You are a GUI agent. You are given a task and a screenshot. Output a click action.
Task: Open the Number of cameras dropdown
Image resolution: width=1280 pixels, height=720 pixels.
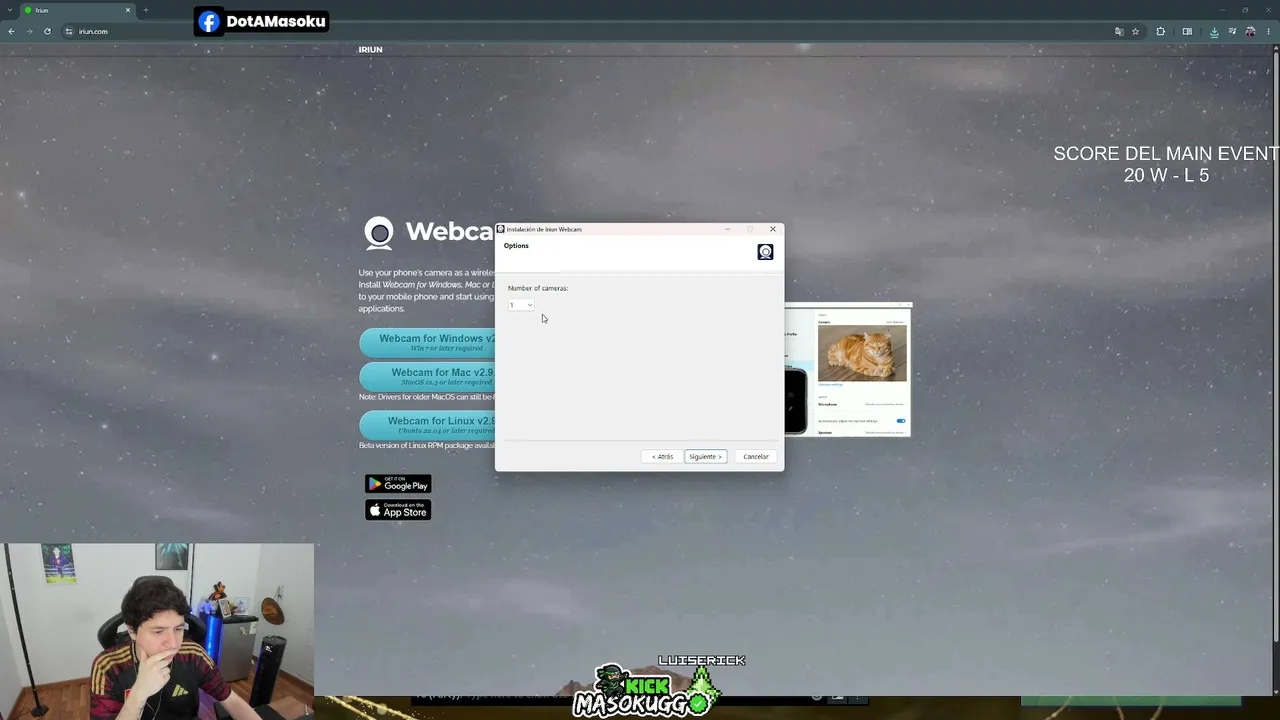click(x=521, y=305)
